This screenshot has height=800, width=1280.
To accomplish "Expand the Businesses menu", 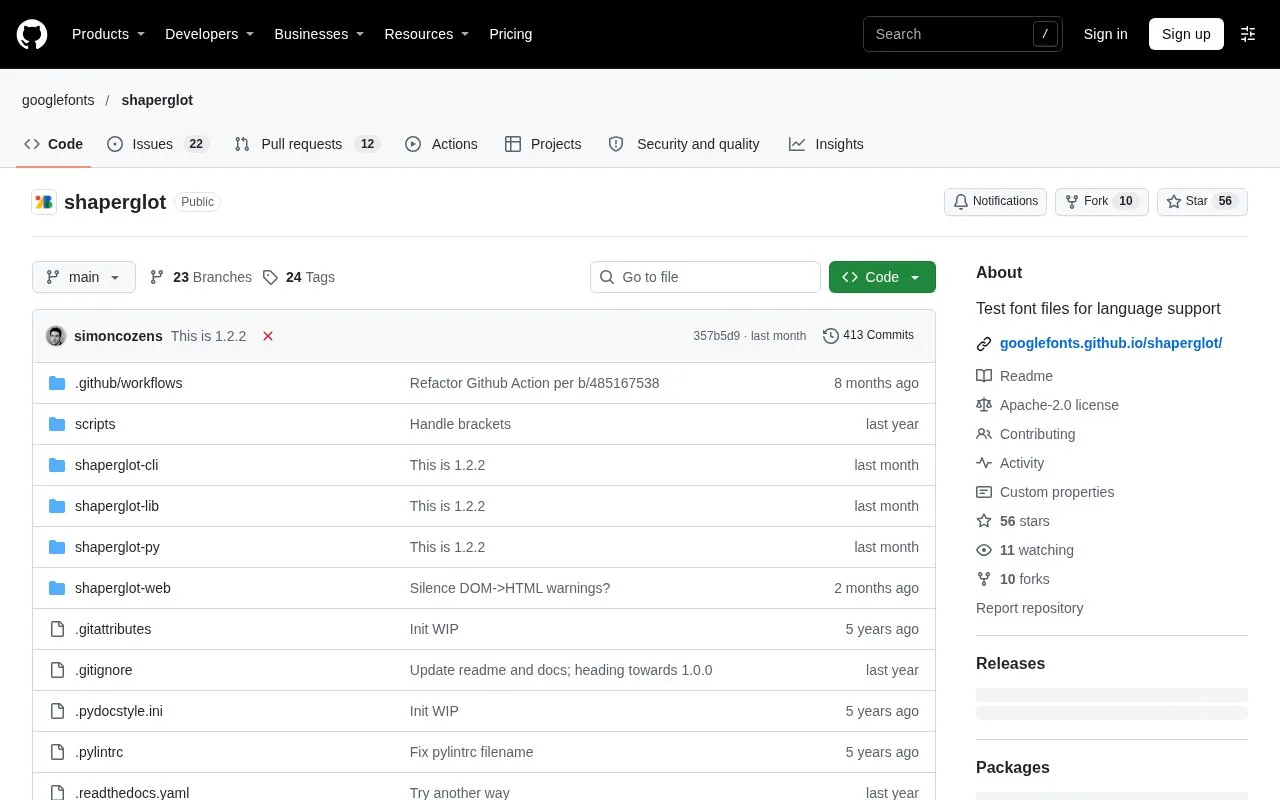I will [319, 34].
